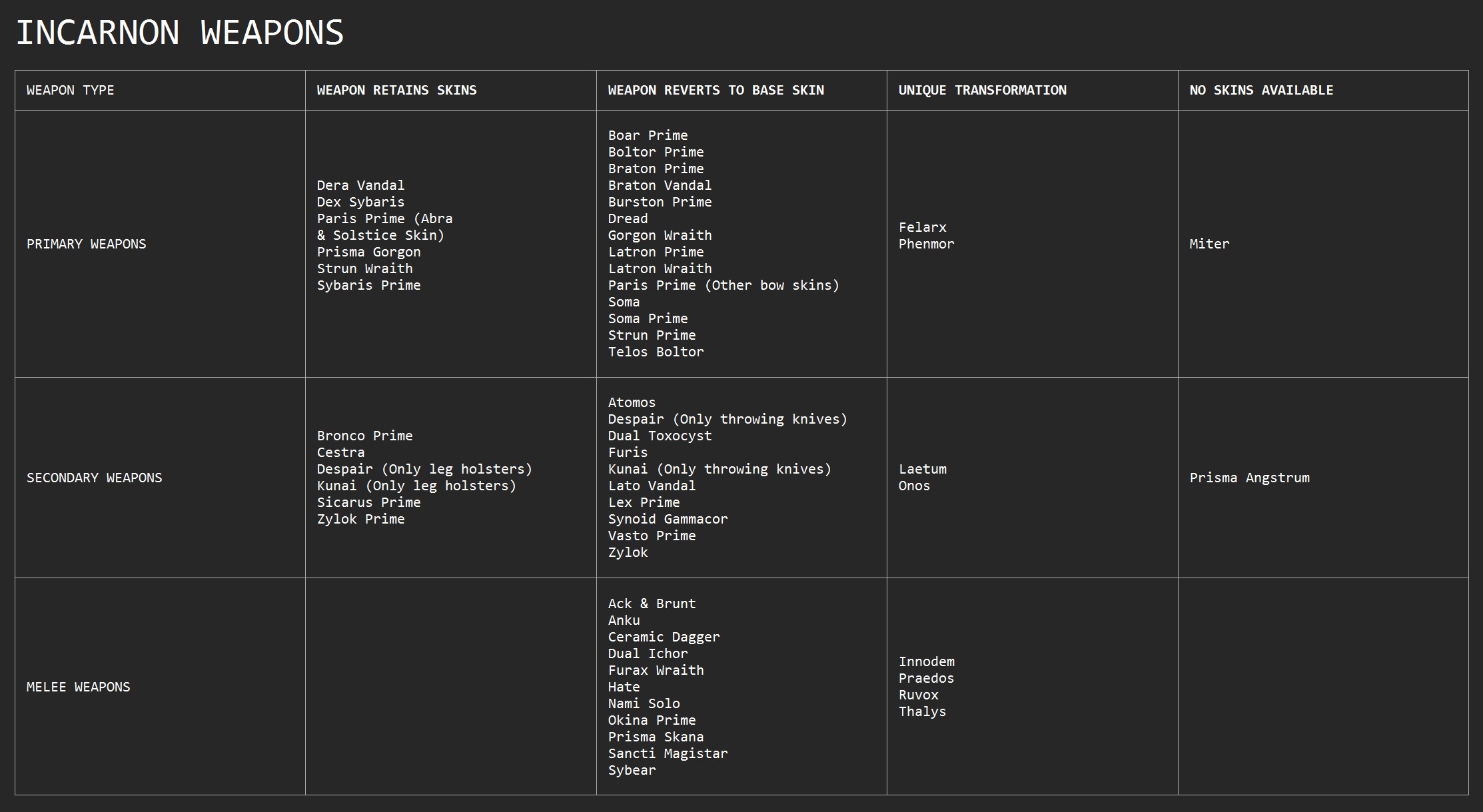Click the Prisma Skana entry
The width and height of the screenshot is (1483, 812).
(x=656, y=737)
